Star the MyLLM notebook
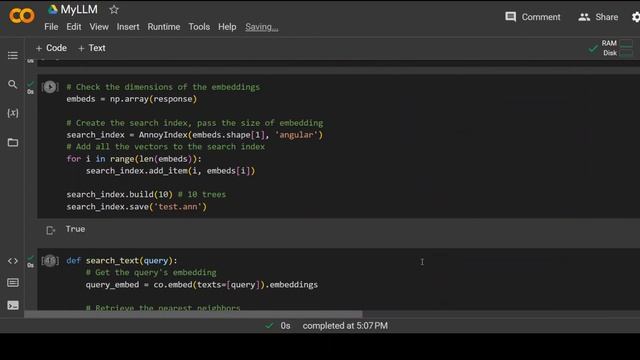The image size is (640, 360). [x=114, y=9]
